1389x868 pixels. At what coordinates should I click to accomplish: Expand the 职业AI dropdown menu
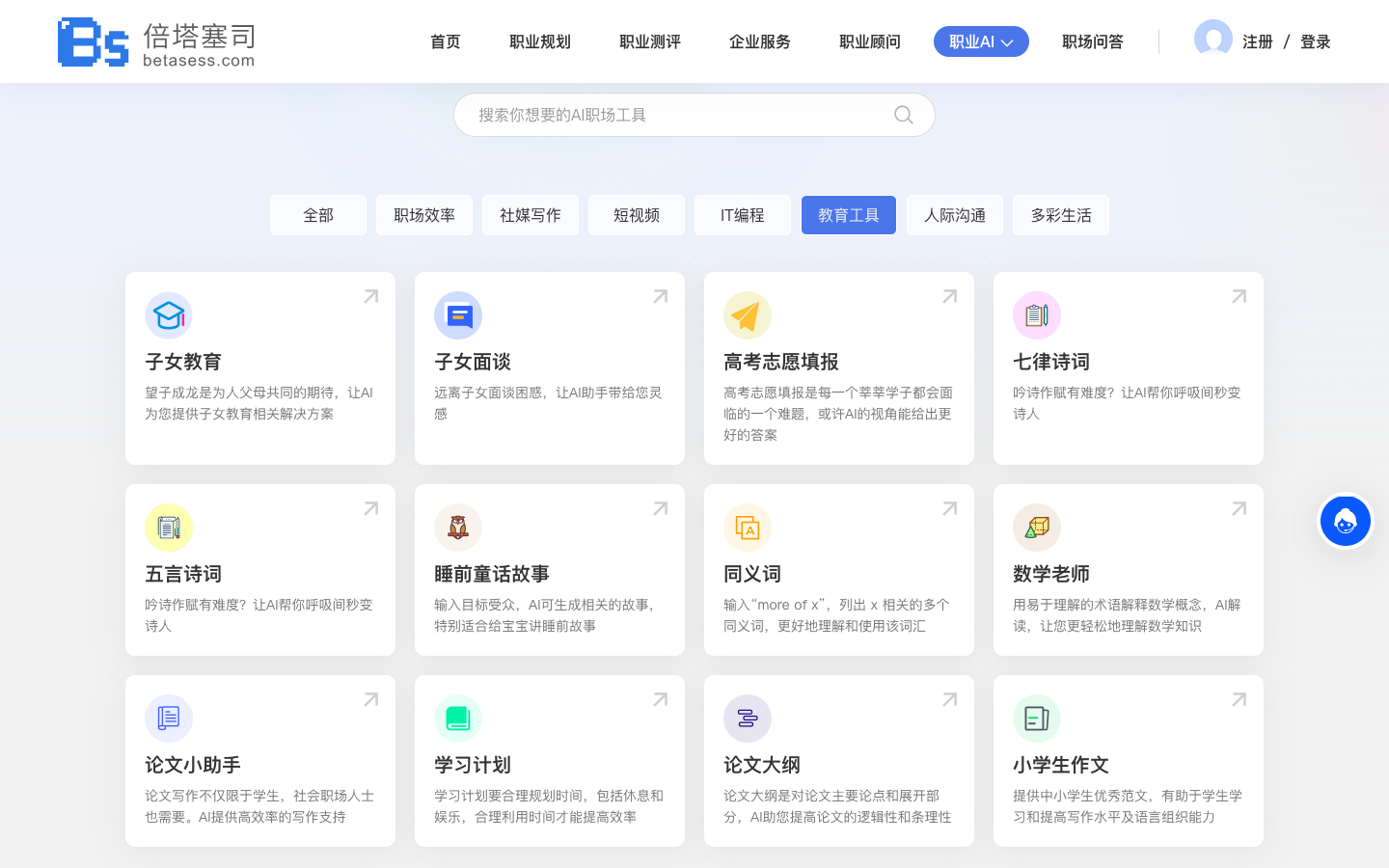[981, 41]
